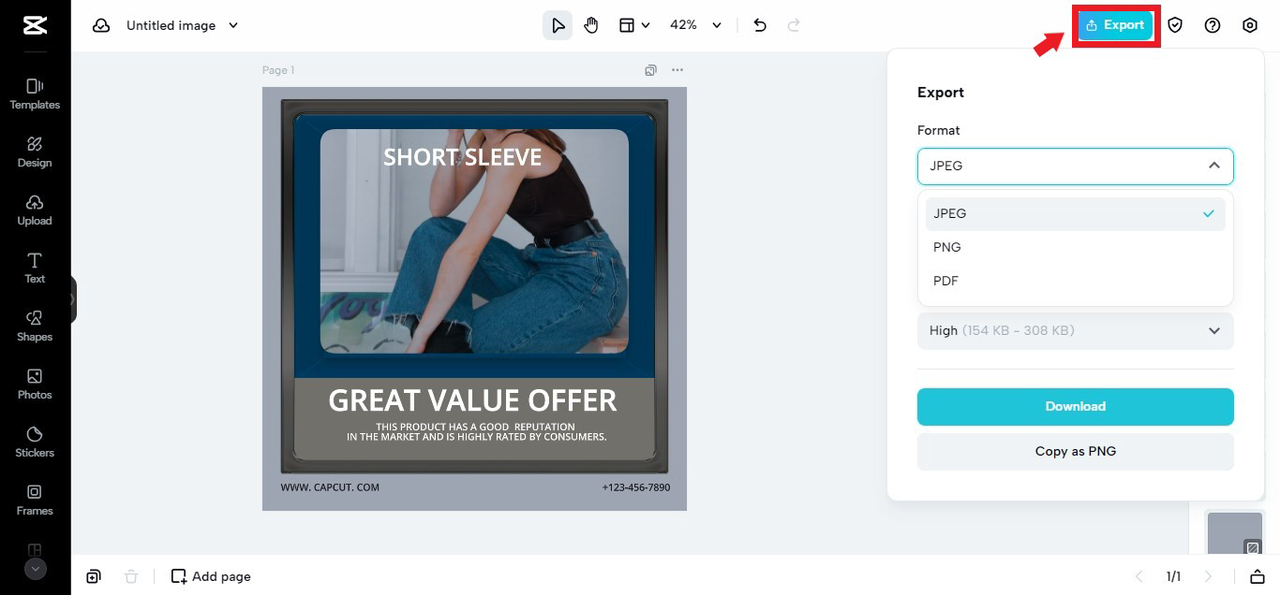Select the +123-456-7890 phone text
Image resolution: width=1280 pixels, height=595 pixels.
tap(636, 488)
